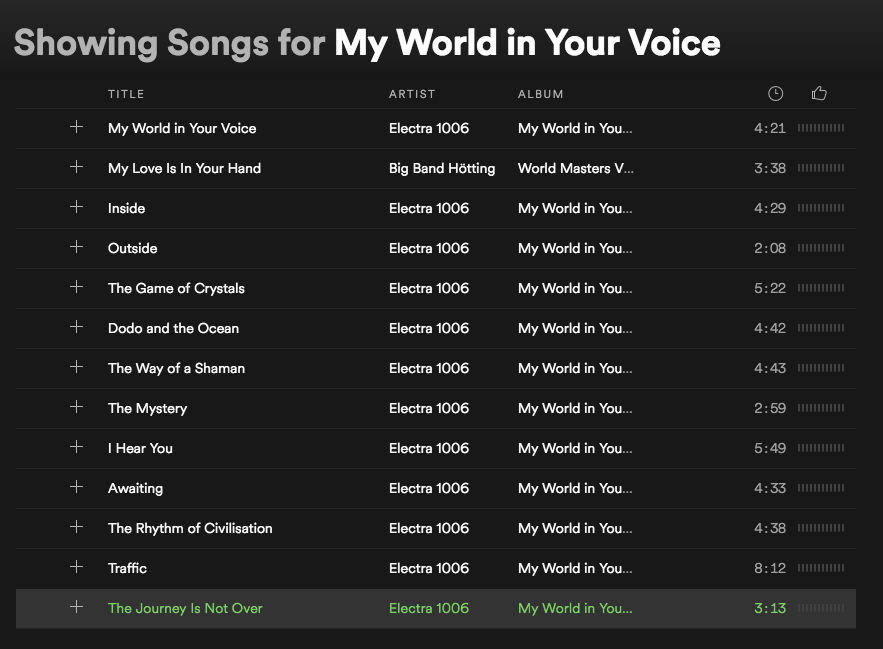Select track "The Rhythm of Civilisation"

190,528
